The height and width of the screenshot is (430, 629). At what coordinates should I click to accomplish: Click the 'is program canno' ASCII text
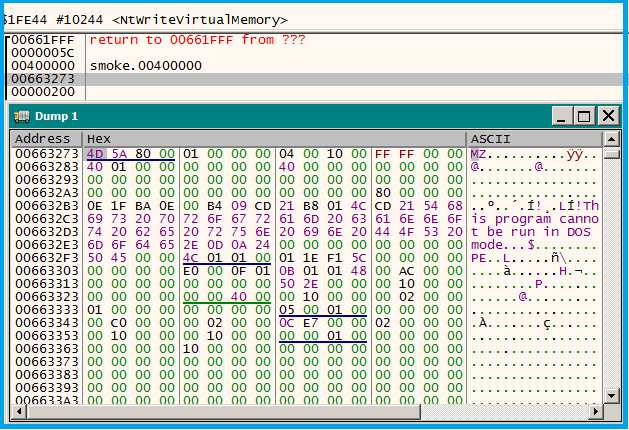(535, 219)
